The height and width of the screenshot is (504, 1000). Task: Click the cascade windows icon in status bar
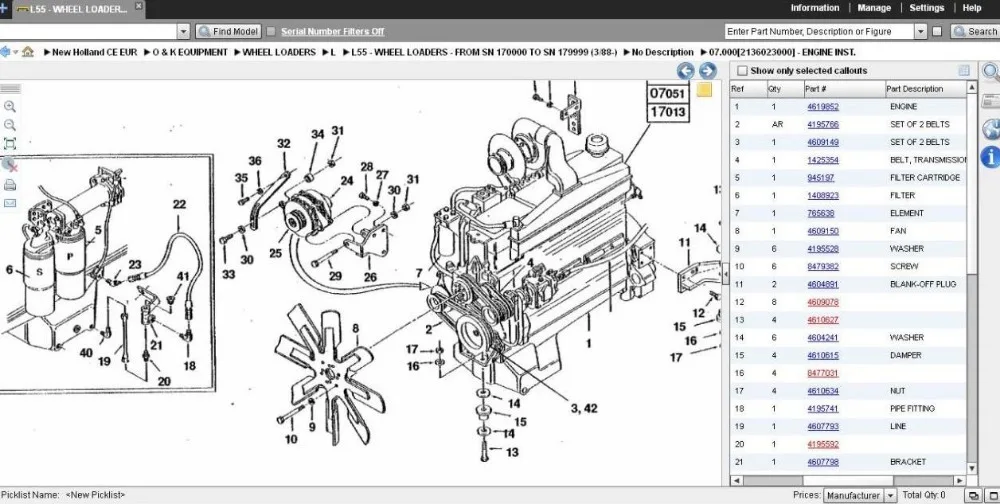[x=974, y=495]
